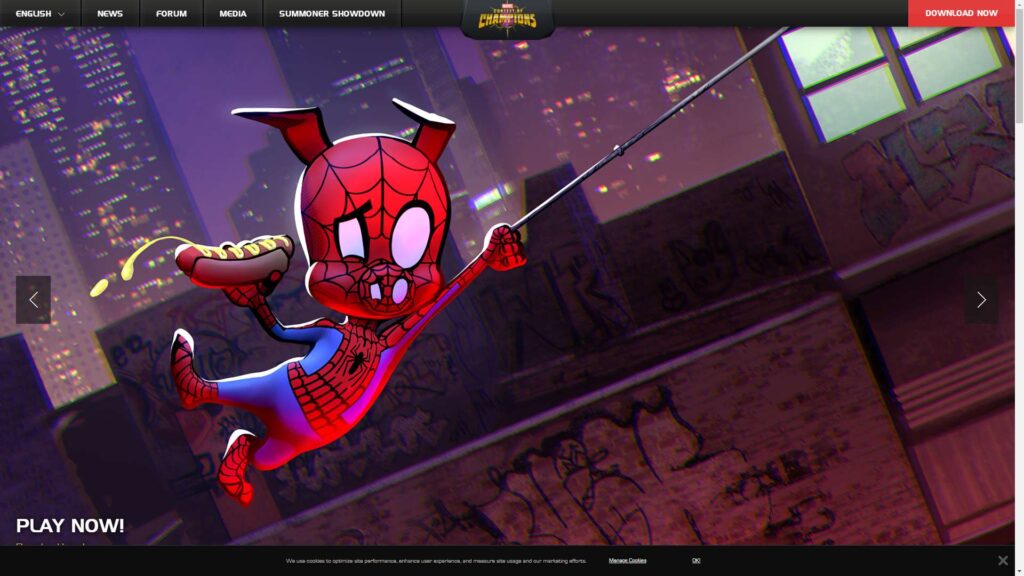Viewport: 1024px width, 576px height.
Task: Show previous slide with left arrow
Action: pyautogui.click(x=33, y=300)
